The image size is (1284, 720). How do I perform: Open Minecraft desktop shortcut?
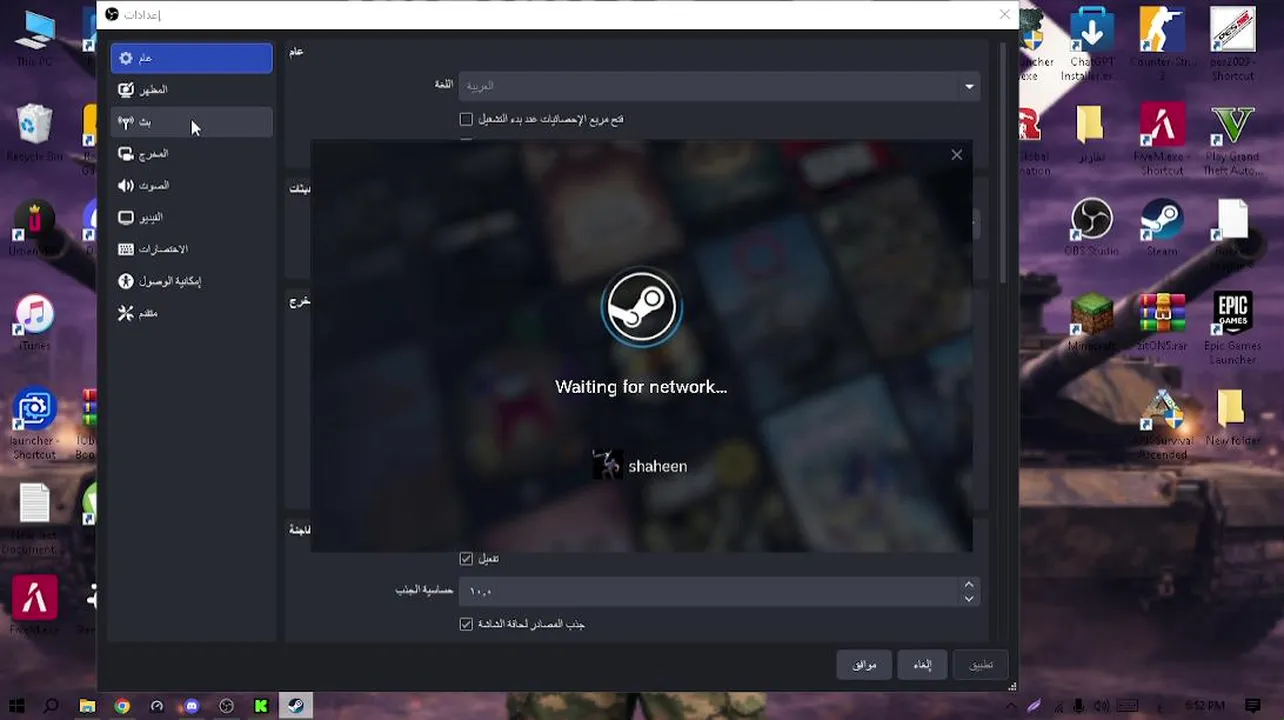[1092, 322]
